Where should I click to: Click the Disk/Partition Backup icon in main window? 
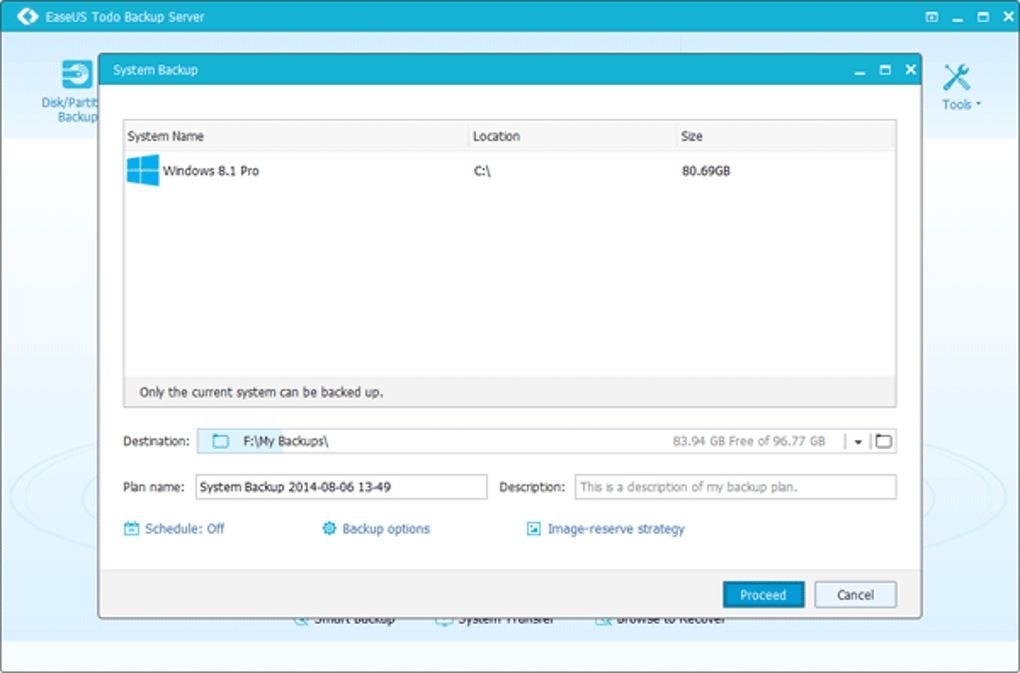click(77, 74)
